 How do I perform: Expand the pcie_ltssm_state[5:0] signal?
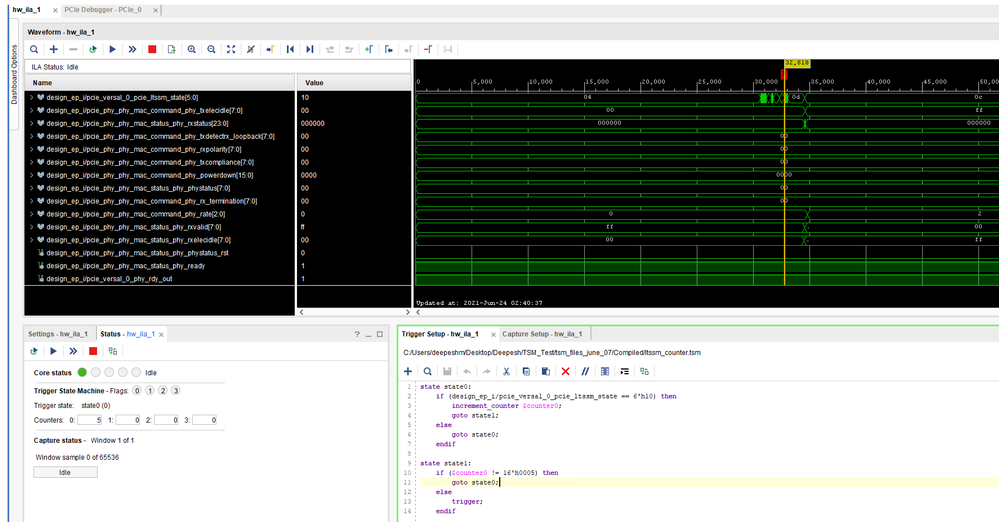click(x=31, y=97)
